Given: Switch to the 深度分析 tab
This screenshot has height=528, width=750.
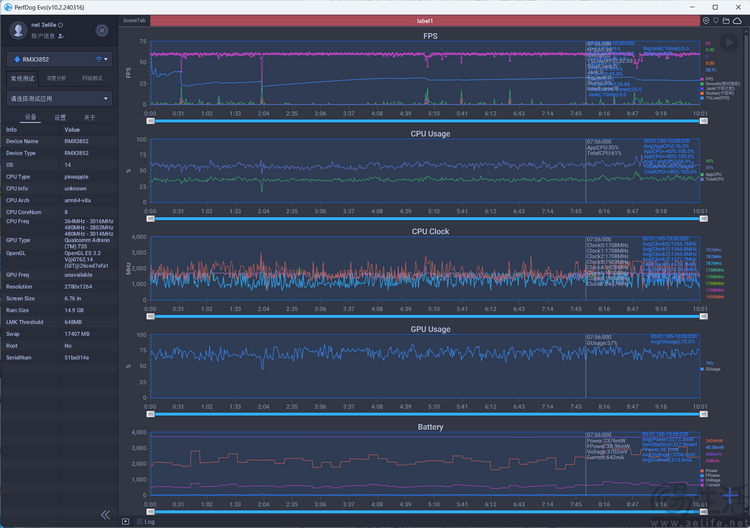Looking at the screenshot, I should pyautogui.click(x=56, y=78).
